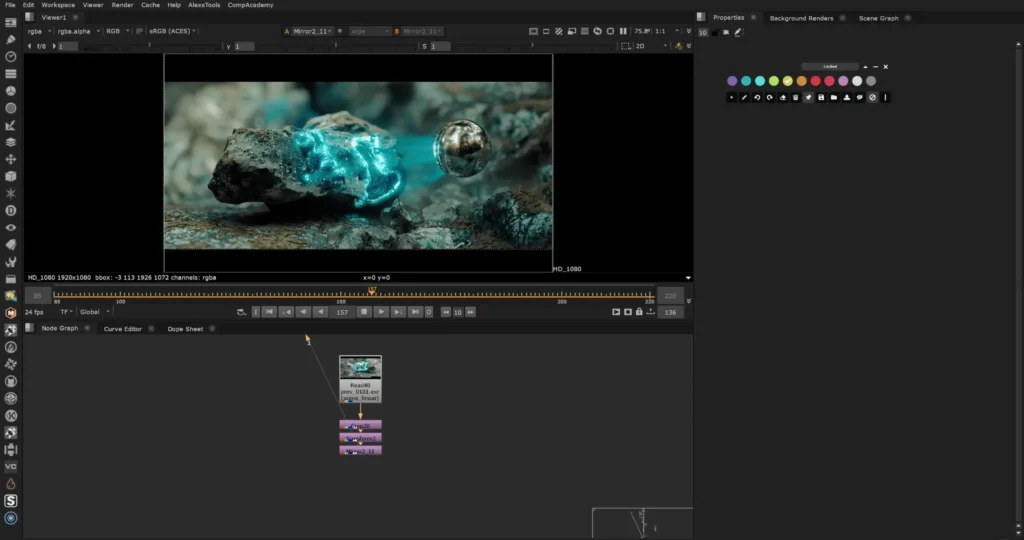This screenshot has height=540, width=1024.
Task: Skip forward by 10 frames
Action: tap(470, 312)
